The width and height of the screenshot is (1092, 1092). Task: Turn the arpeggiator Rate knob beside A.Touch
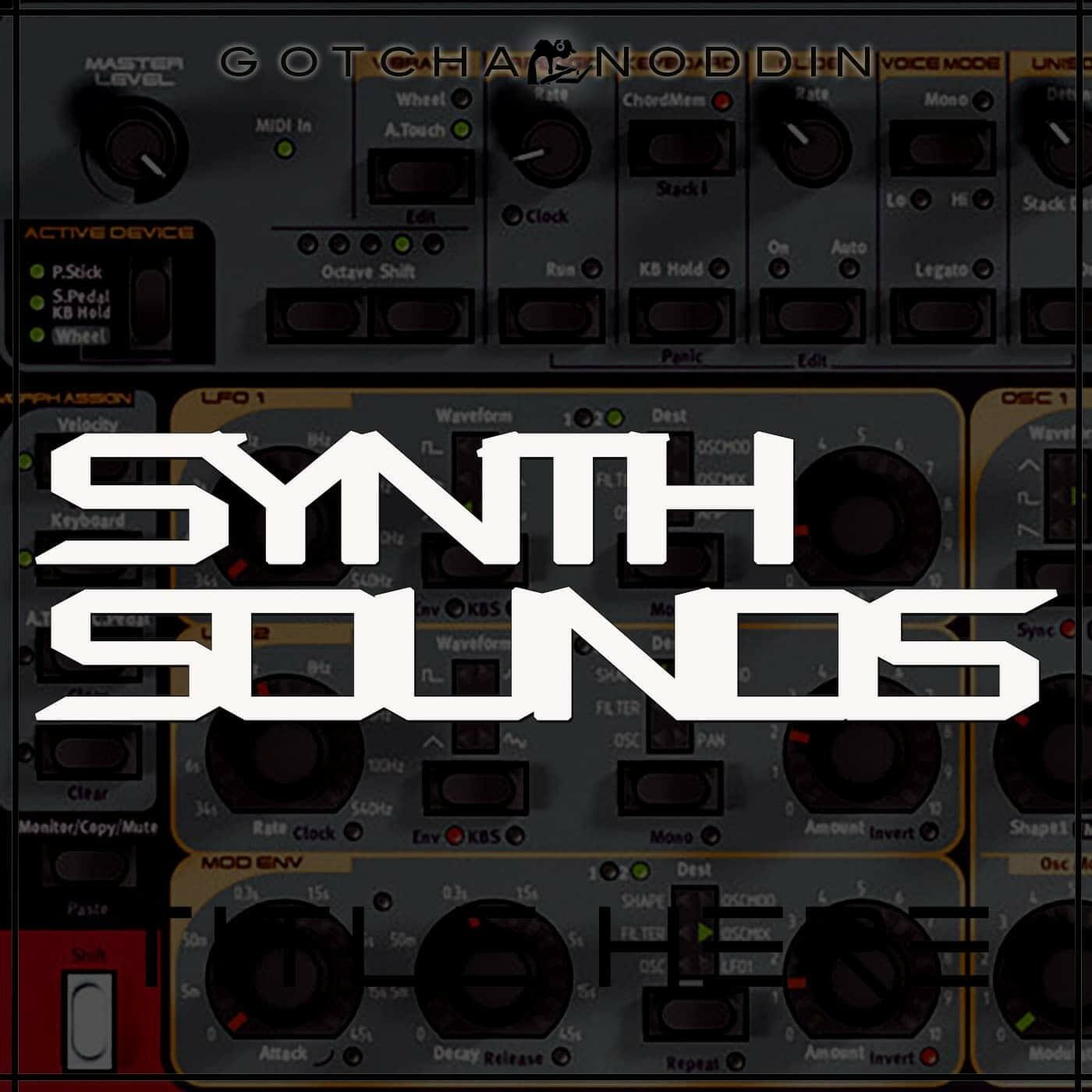pos(551,148)
